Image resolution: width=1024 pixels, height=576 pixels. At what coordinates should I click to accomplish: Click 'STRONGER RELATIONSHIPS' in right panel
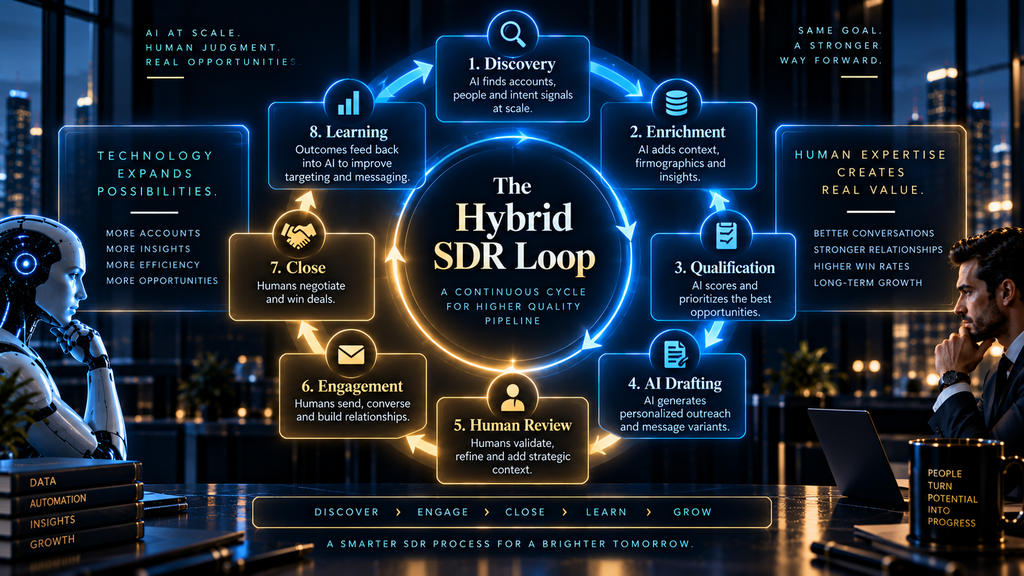pyautogui.click(x=878, y=249)
